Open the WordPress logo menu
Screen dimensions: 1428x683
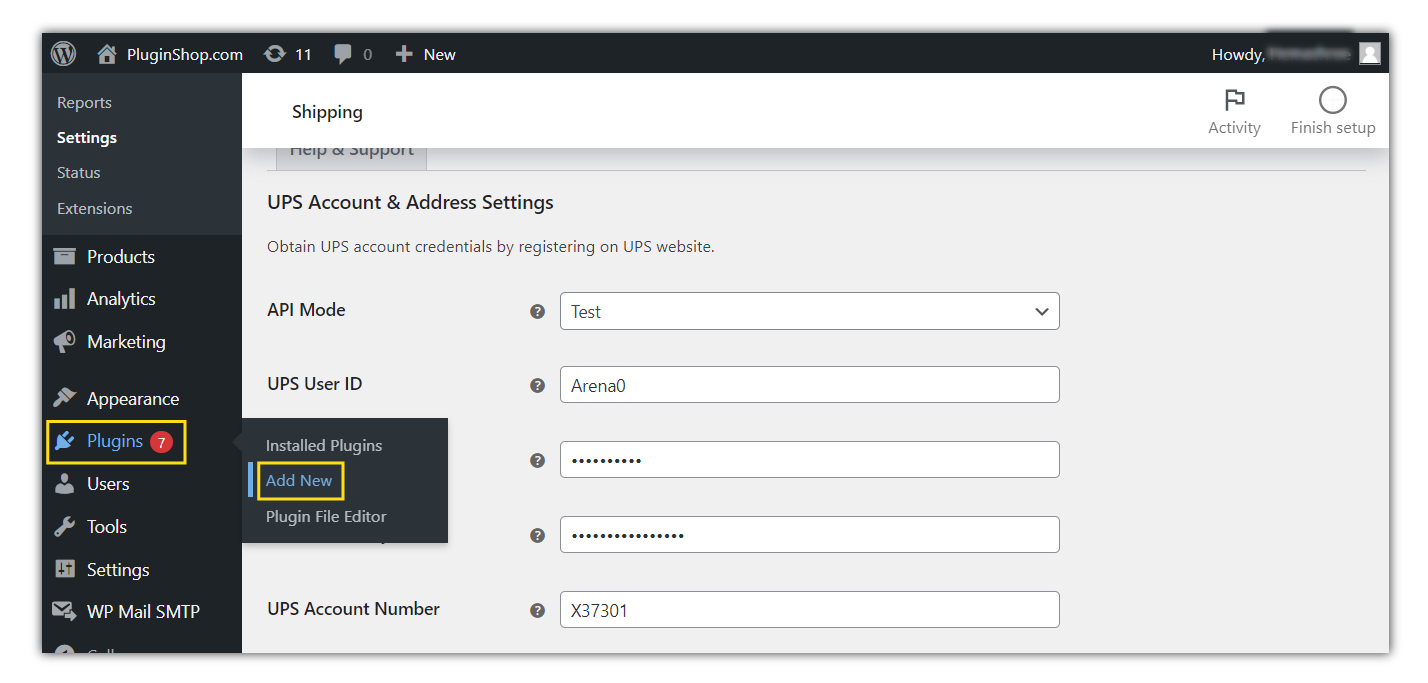[x=64, y=54]
